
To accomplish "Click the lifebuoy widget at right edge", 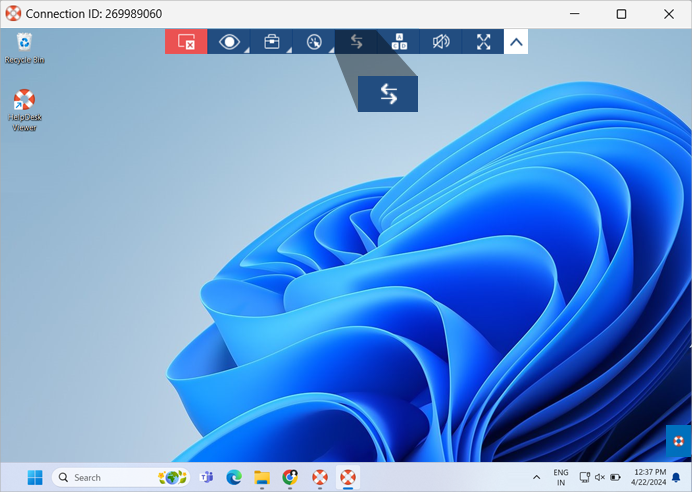I will pos(678,440).
